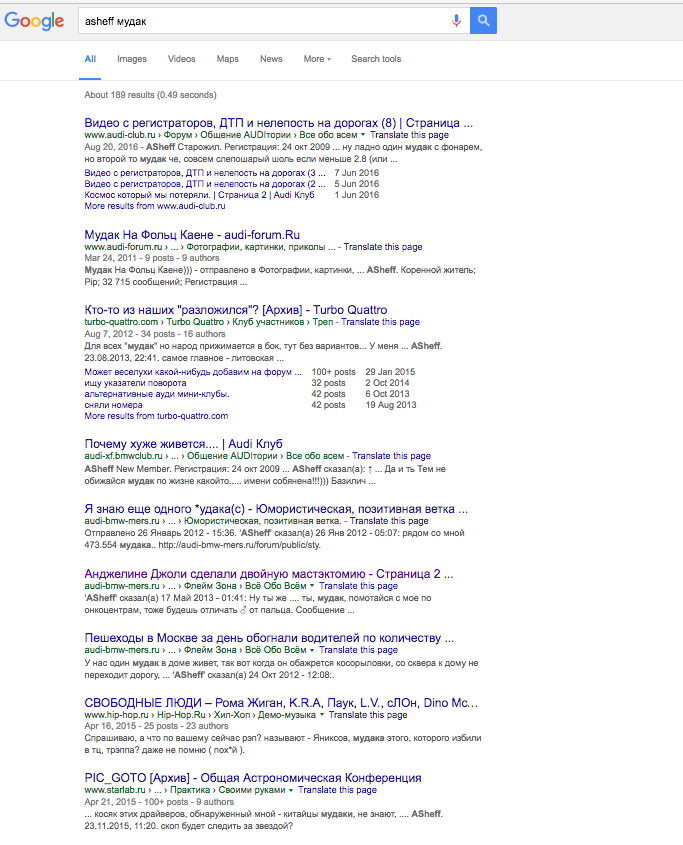This screenshot has height=845, width=683.
Task: Click the 'About 189 results (0.49 seconds)' text
Action: coord(150,95)
